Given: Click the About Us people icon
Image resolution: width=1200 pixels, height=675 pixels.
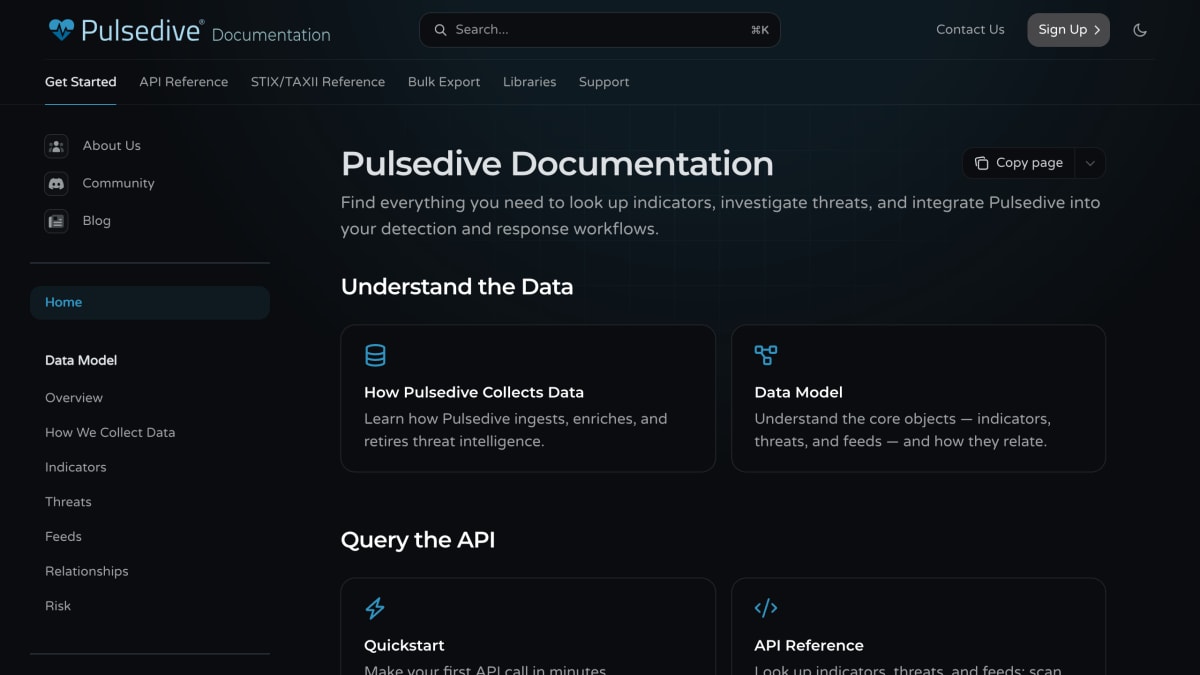Looking at the screenshot, I should click(56, 146).
